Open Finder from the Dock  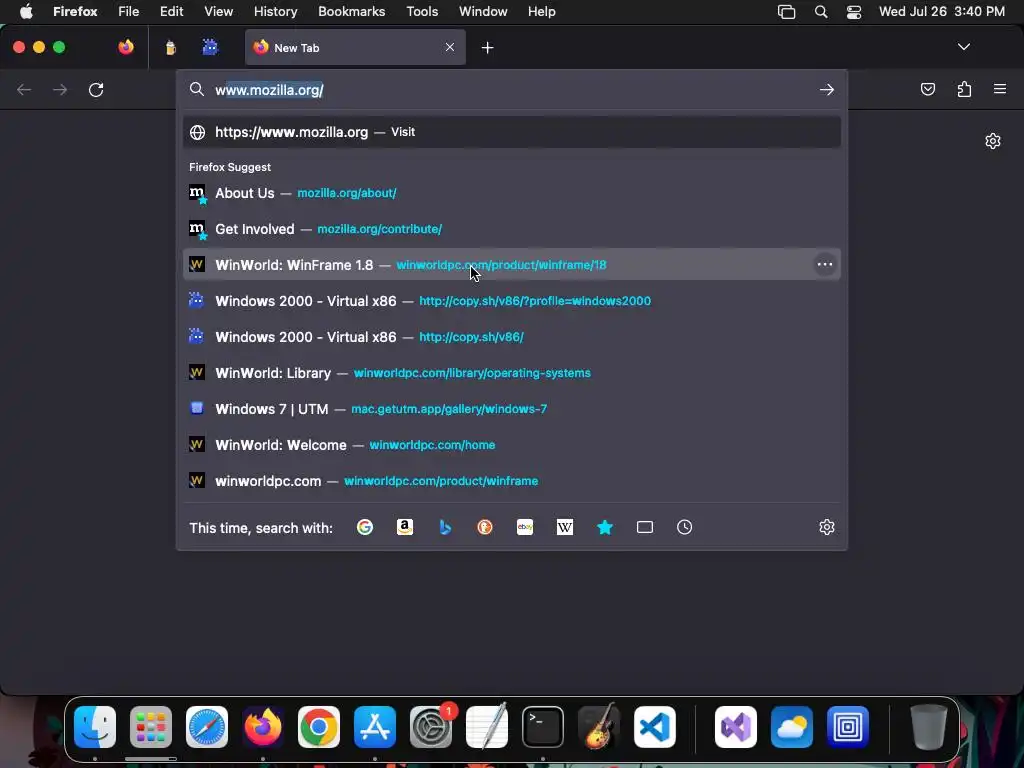[95, 726]
